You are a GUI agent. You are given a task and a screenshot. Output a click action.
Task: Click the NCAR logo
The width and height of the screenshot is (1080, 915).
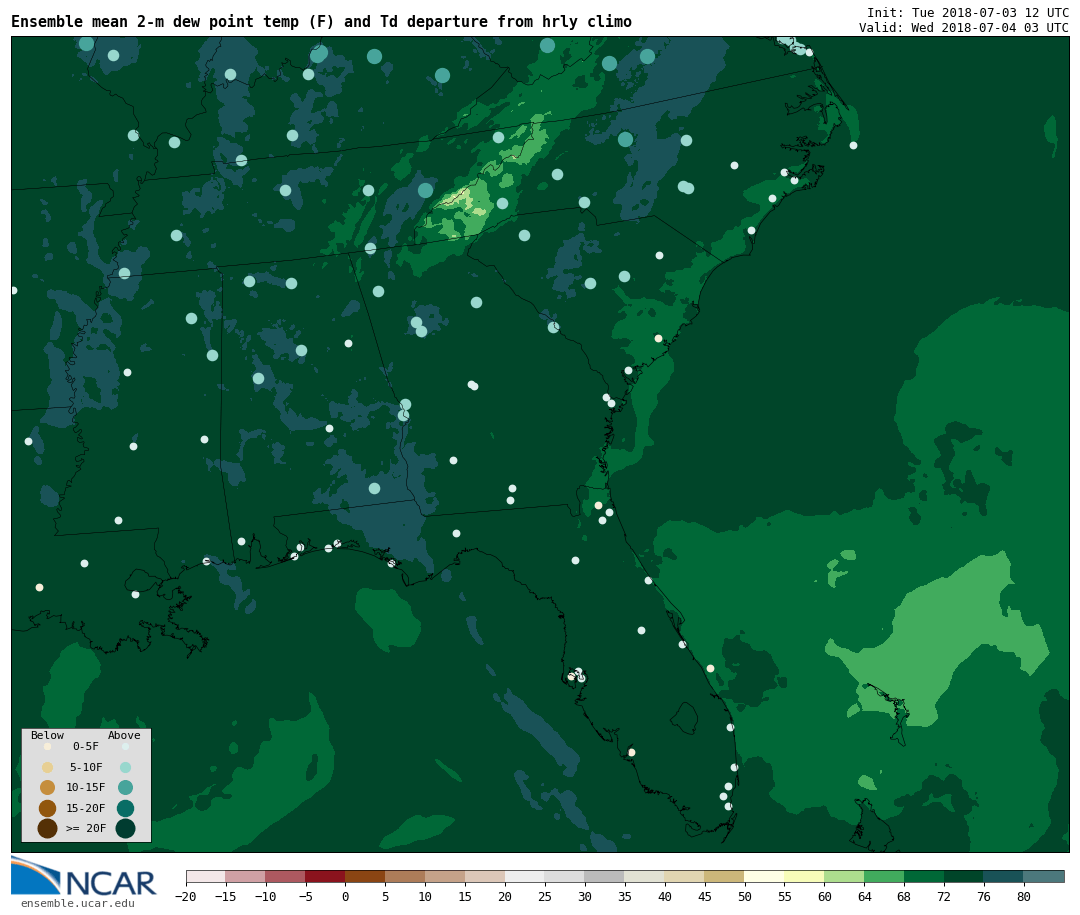coord(84,877)
